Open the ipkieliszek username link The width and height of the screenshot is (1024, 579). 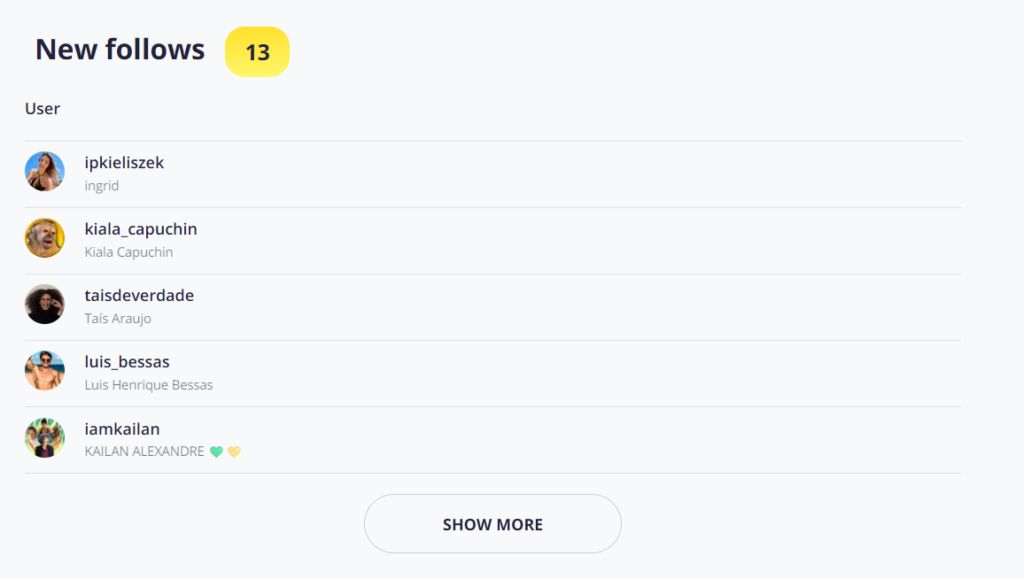(124, 163)
